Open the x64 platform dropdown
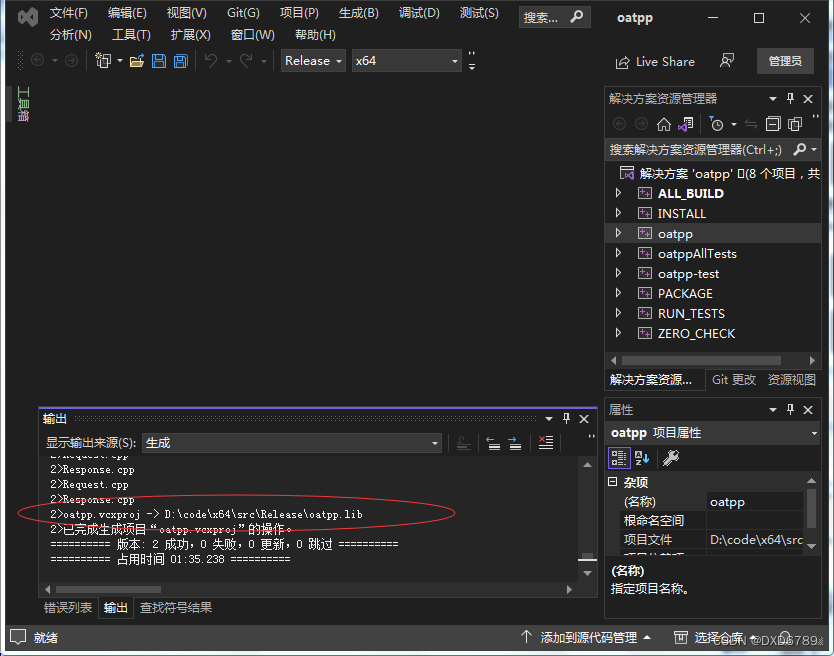834x656 pixels. (406, 61)
